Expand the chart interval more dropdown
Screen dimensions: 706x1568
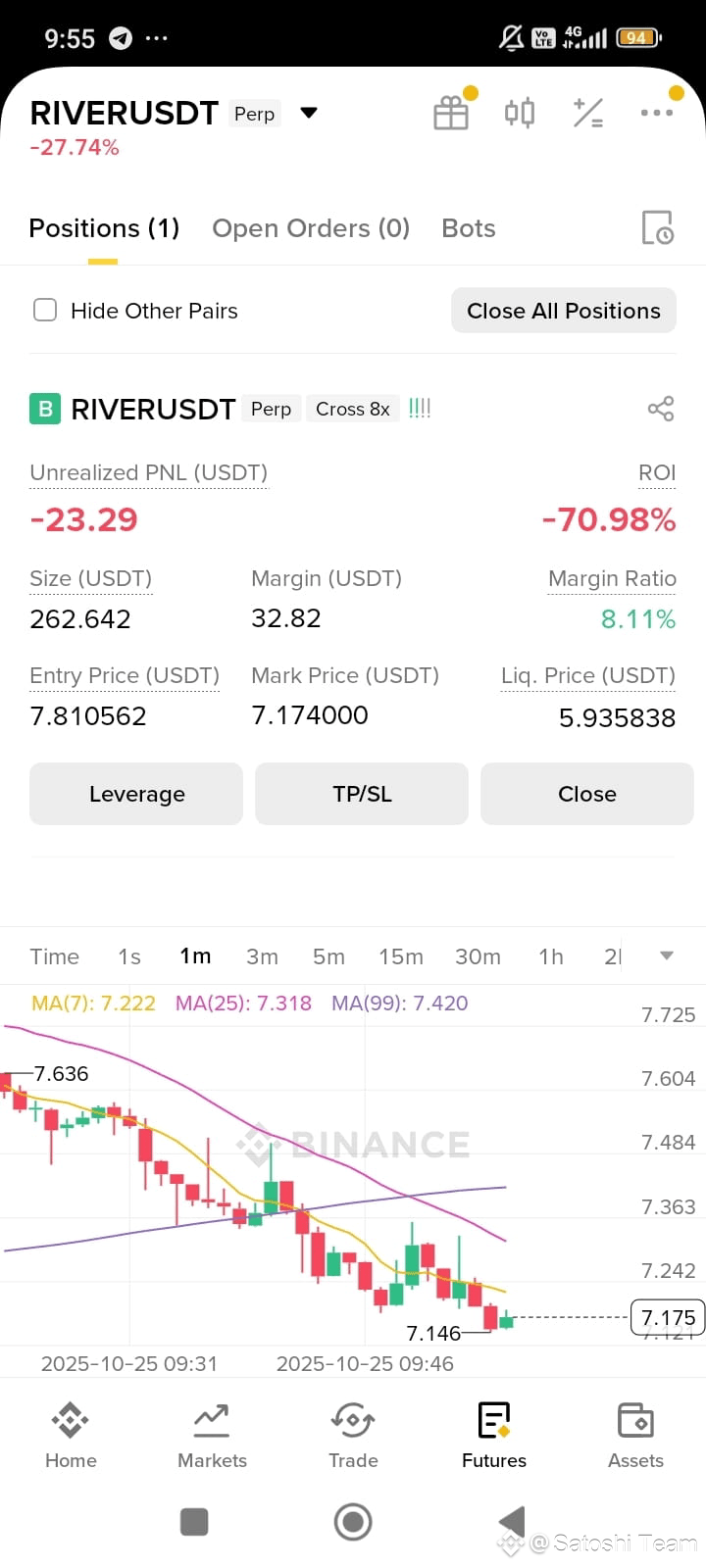[x=667, y=955]
